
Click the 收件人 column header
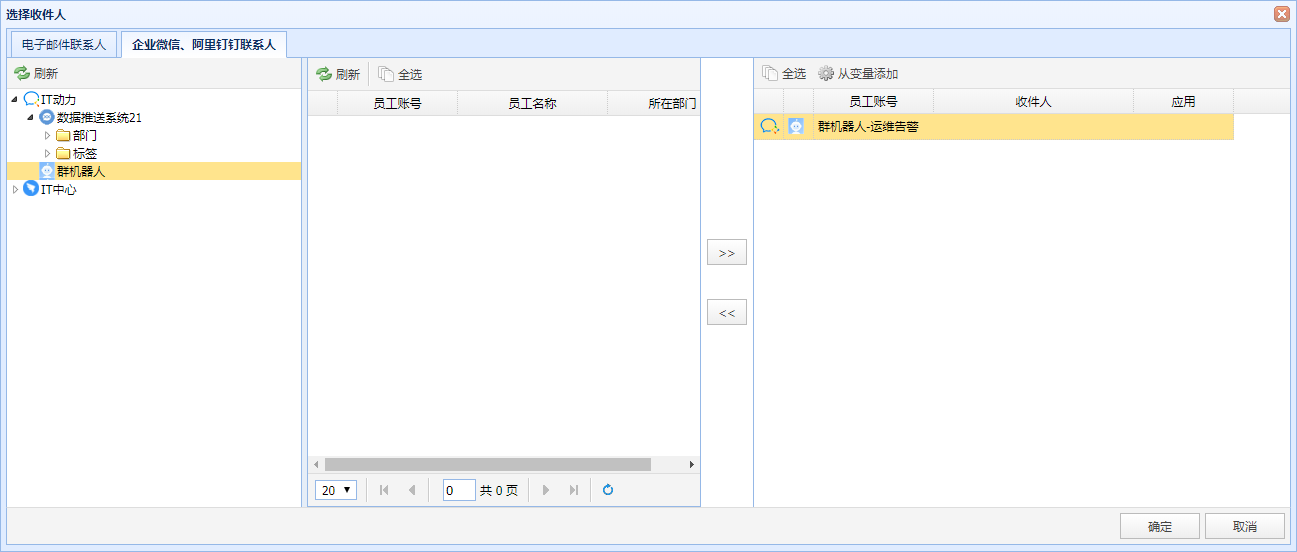[1033, 102]
